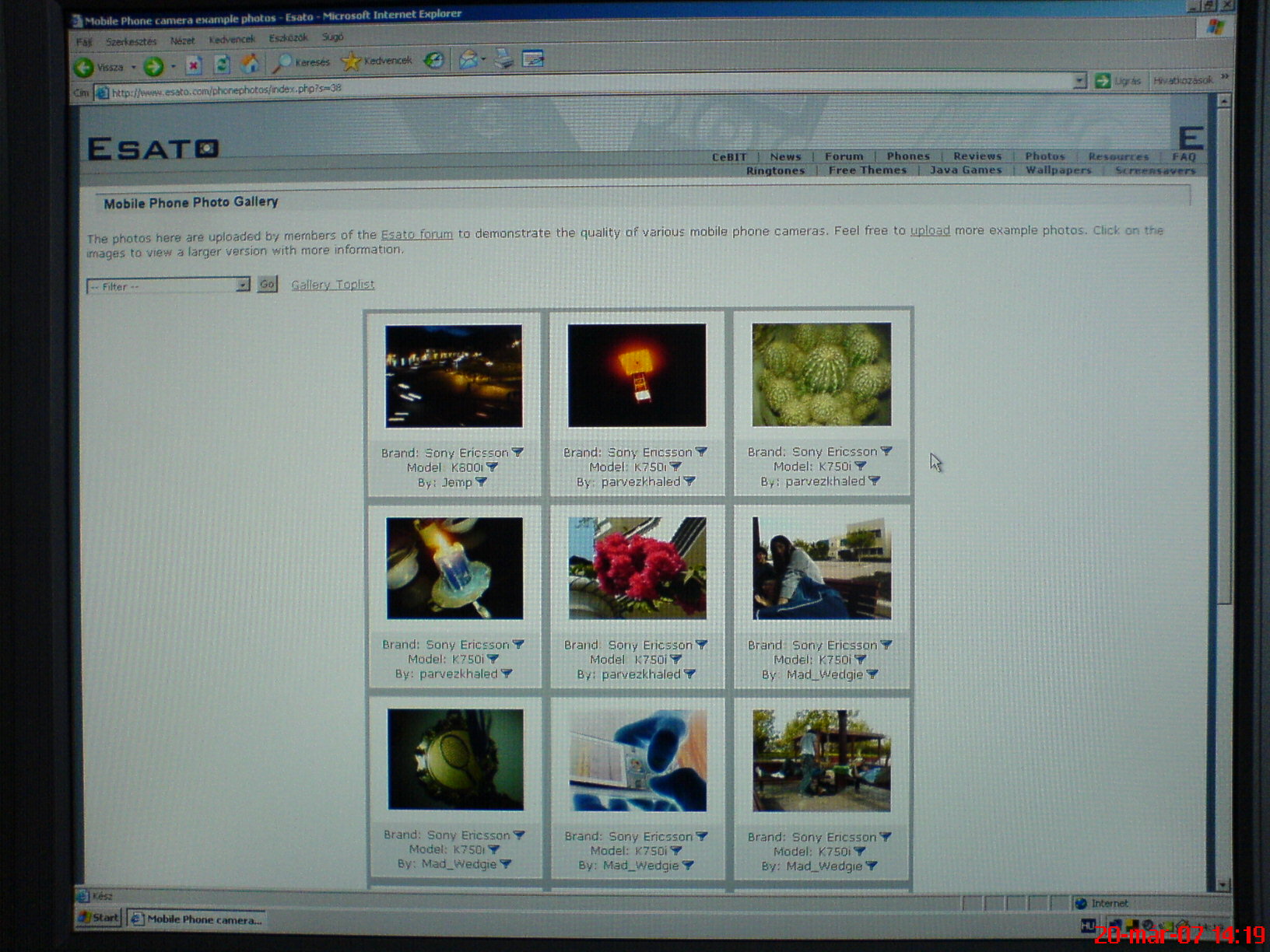Filter by brand of K800i photo
The height and width of the screenshot is (952, 1270).
[x=518, y=453]
